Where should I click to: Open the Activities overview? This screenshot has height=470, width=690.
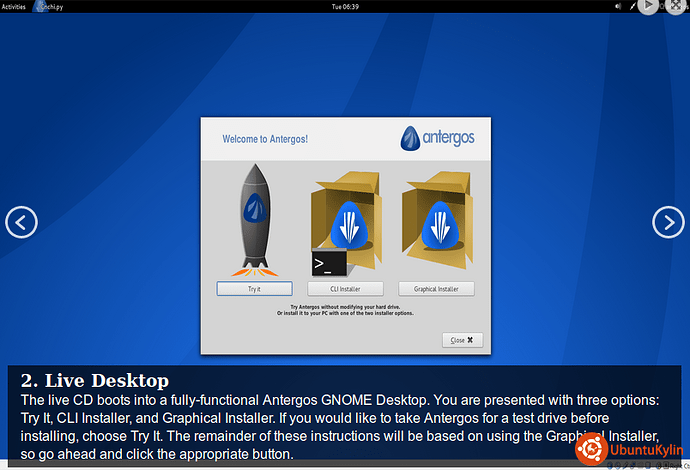coord(14,6)
